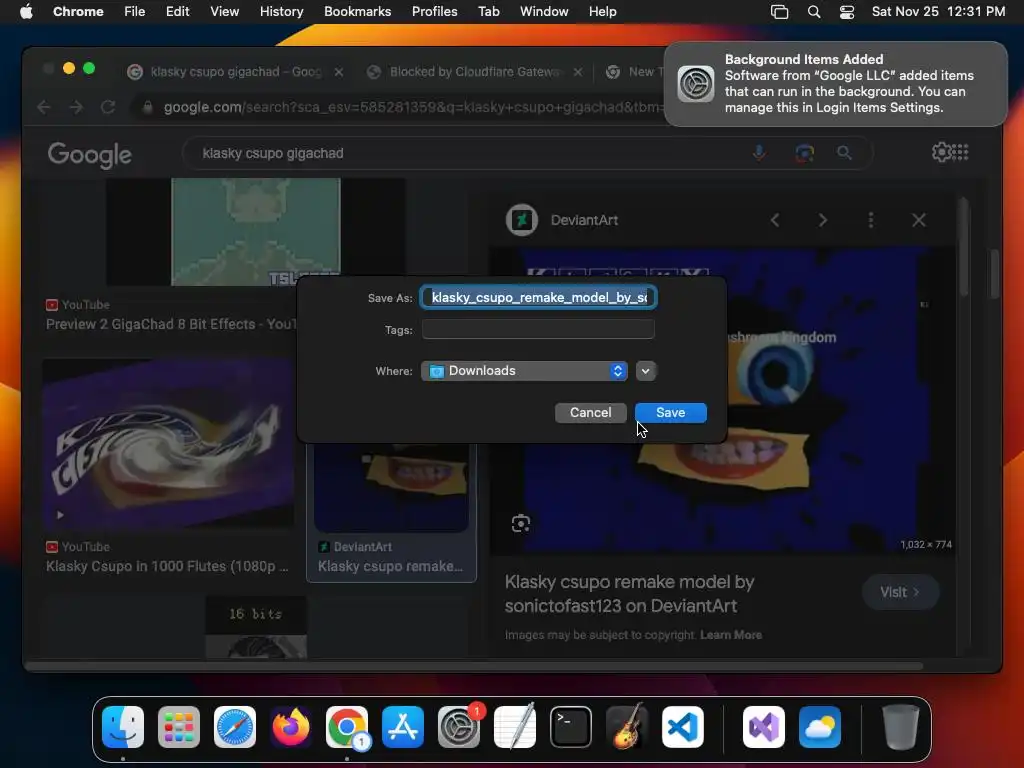Go to next image in preview panel
The image size is (1024, 768).
[823, 220]
